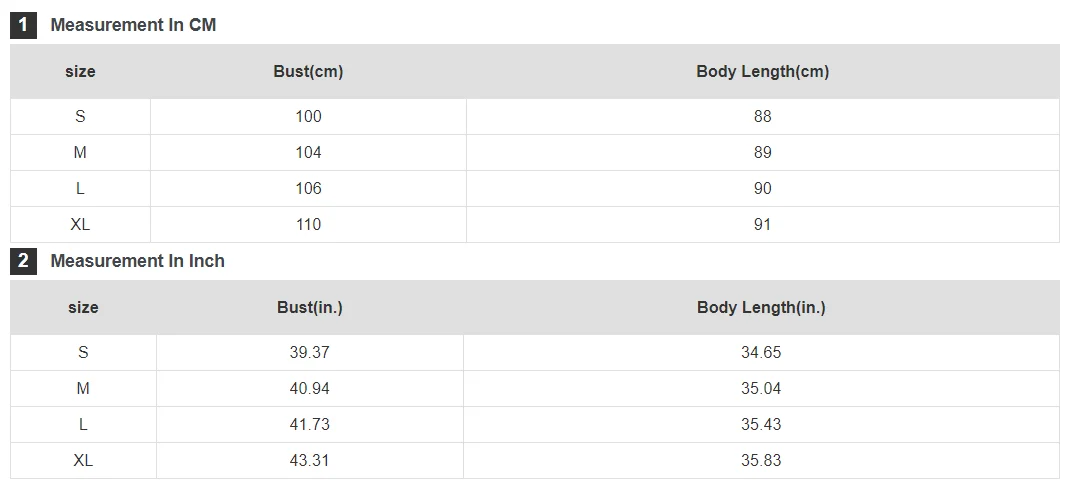Image resolution: width=1067 pixels, height=486 pixels.
Task: Click the body length value 35.43
Action: (x=761, y=425)
